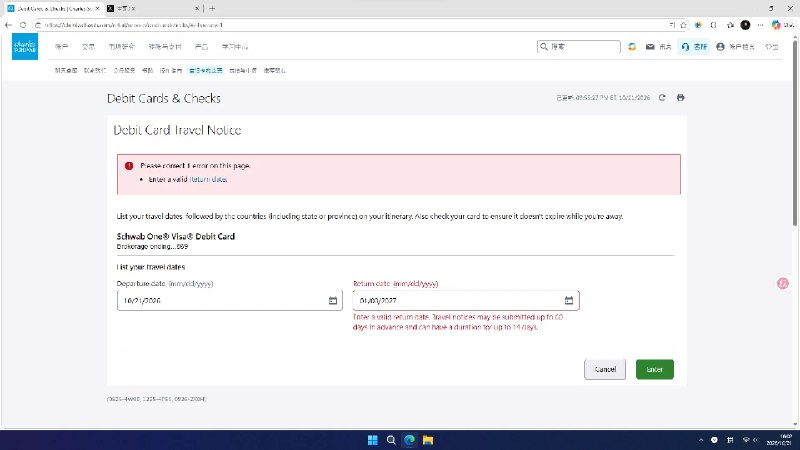This screenshot has height=450, width=800.
Task: Switch to the second browser tab
Action: tap(153, 9)
